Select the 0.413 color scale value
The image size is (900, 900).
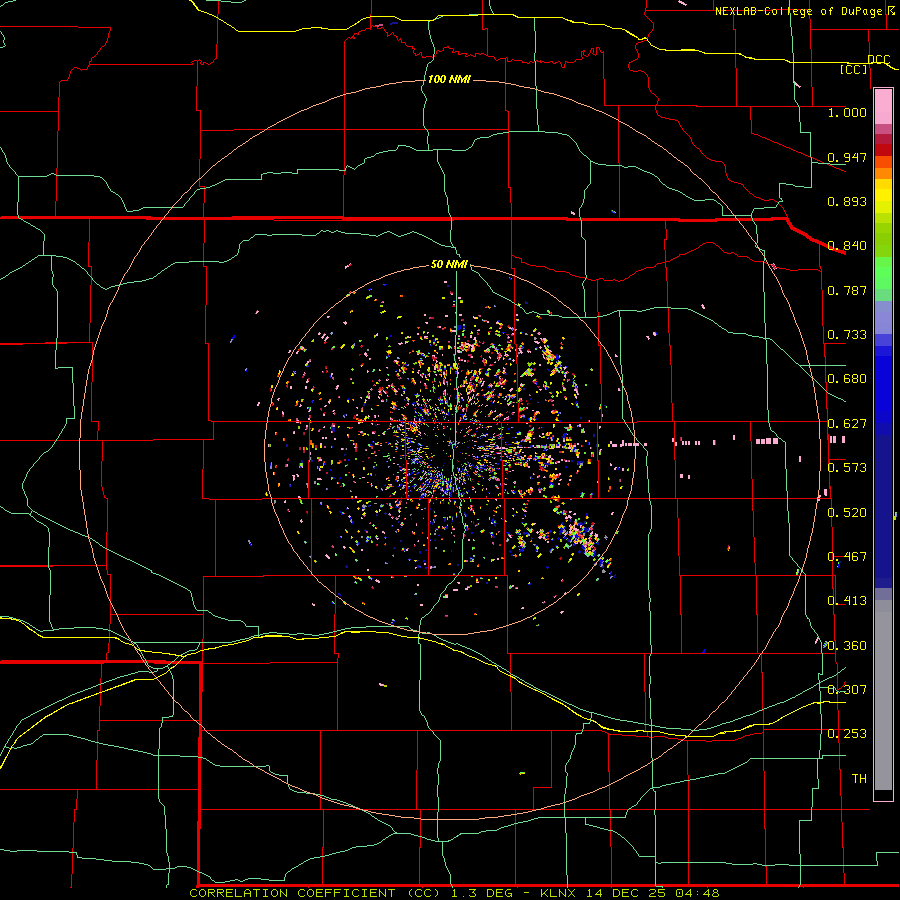tap(847, 601)
